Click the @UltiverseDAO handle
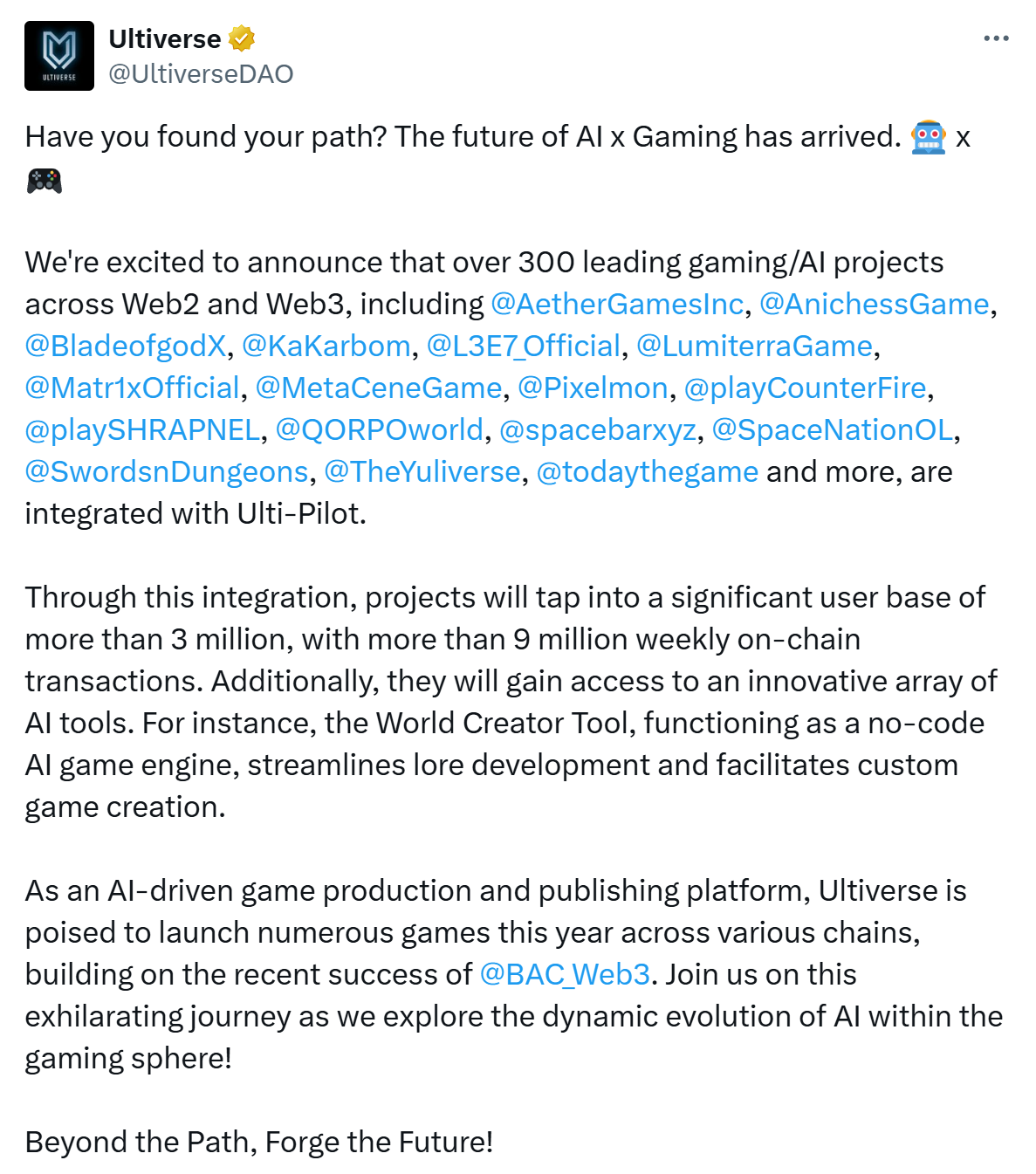The width and height of the screenshot is (1036, 1174). coord(201,74)
